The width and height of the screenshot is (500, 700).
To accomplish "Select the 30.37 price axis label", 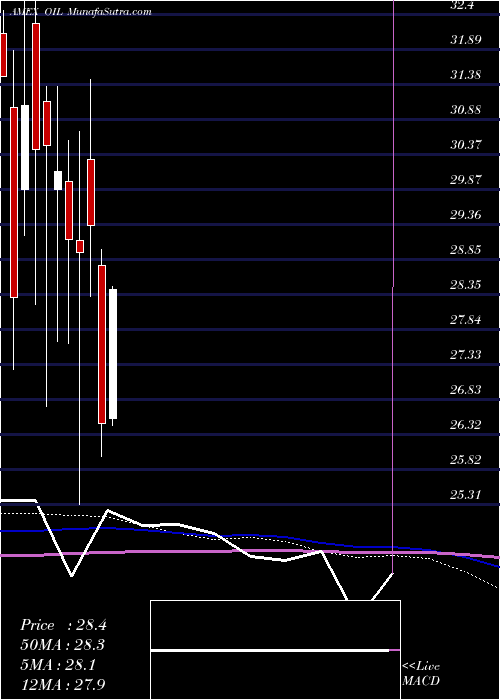I will (466, 145).
